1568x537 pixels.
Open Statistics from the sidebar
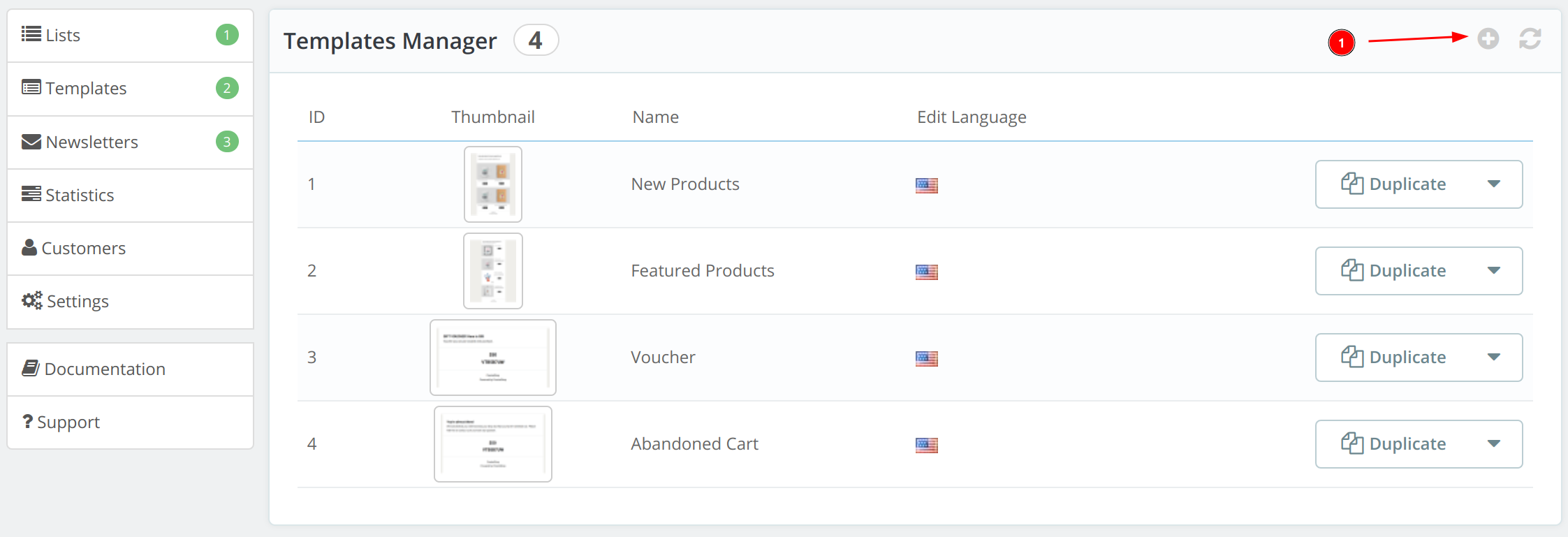coord(79,196)
